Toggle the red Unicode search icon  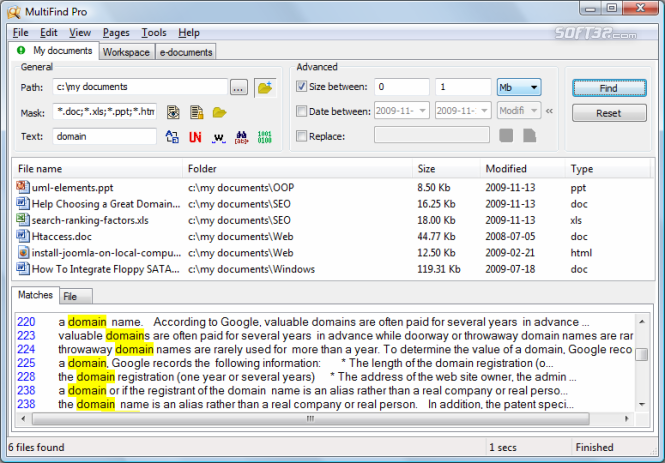[195, 137]
